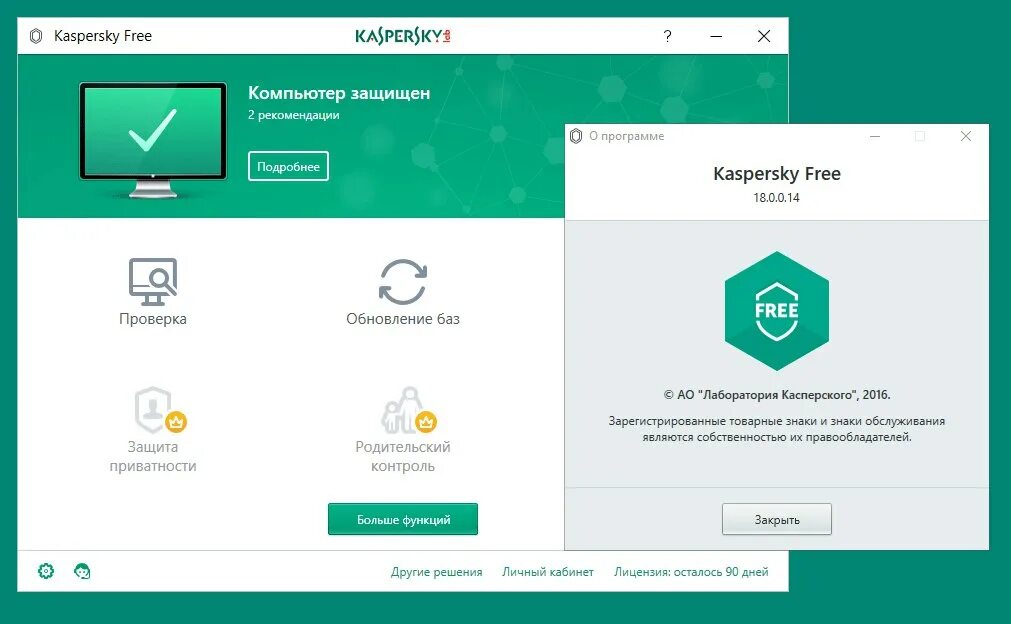
Task: Click the Обновление баз update icon
Action: [x=403, y=282]
